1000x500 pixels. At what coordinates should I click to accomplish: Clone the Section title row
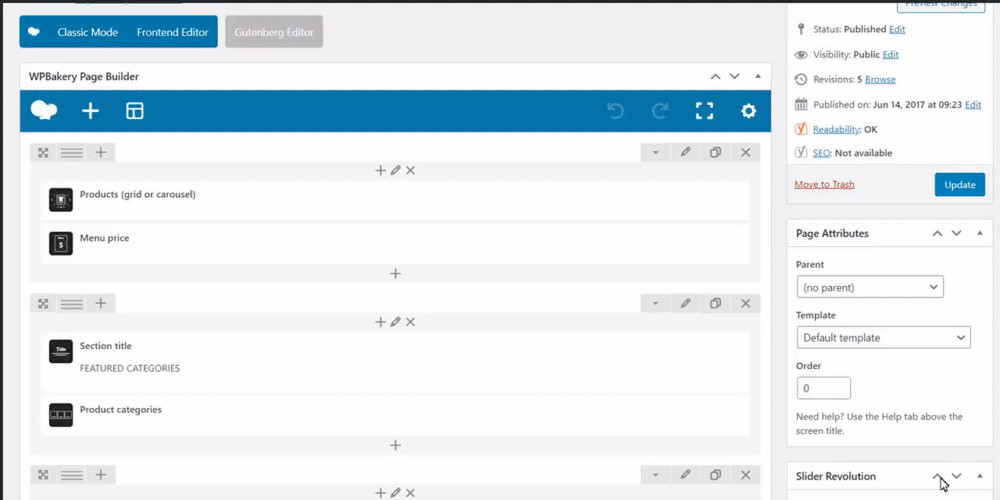point(716,304)
